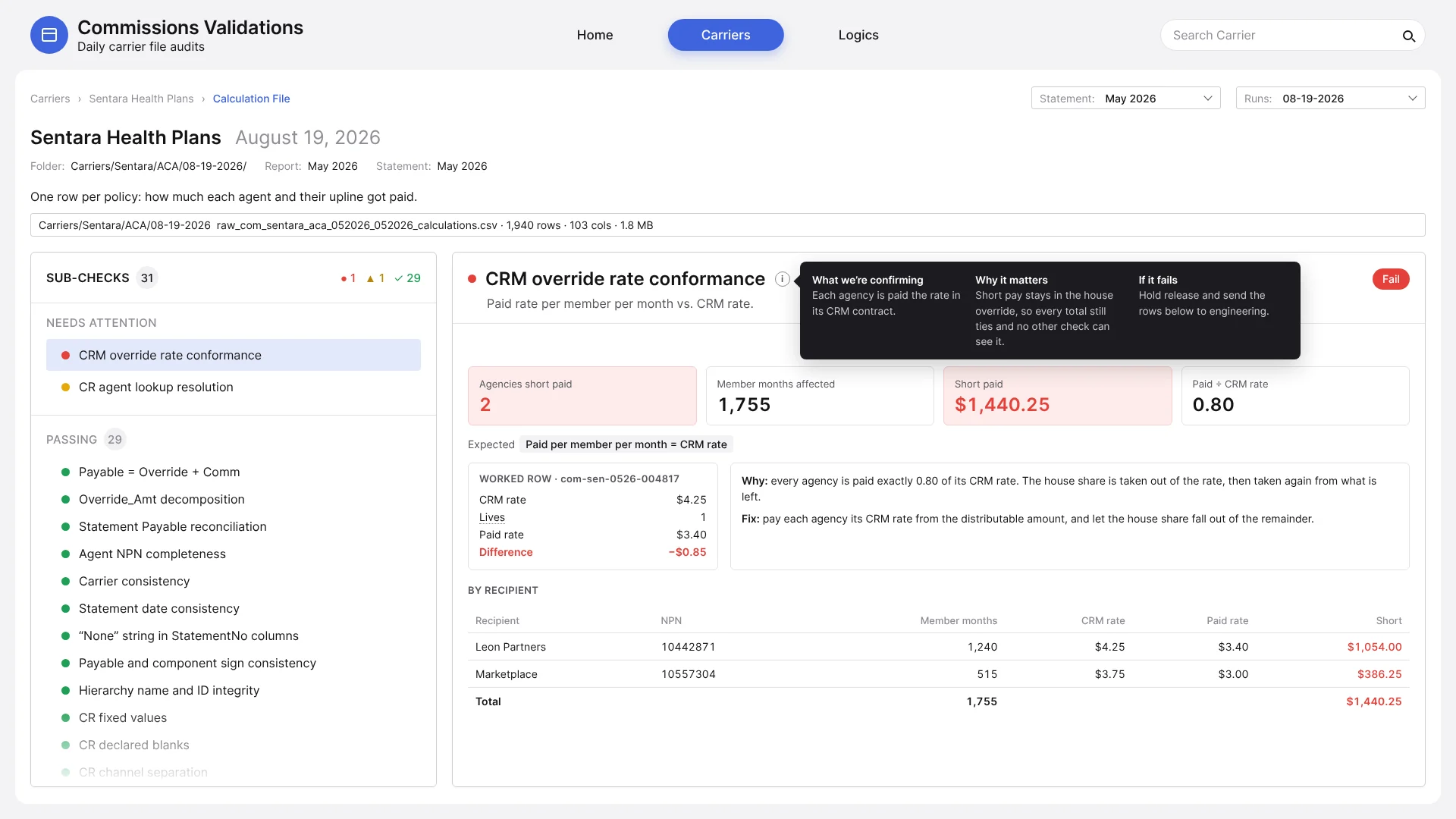This screenshot has height=819, width=1456.
Task: Click the Commissions Validations logo icon
Action: (x=49, y=35)
